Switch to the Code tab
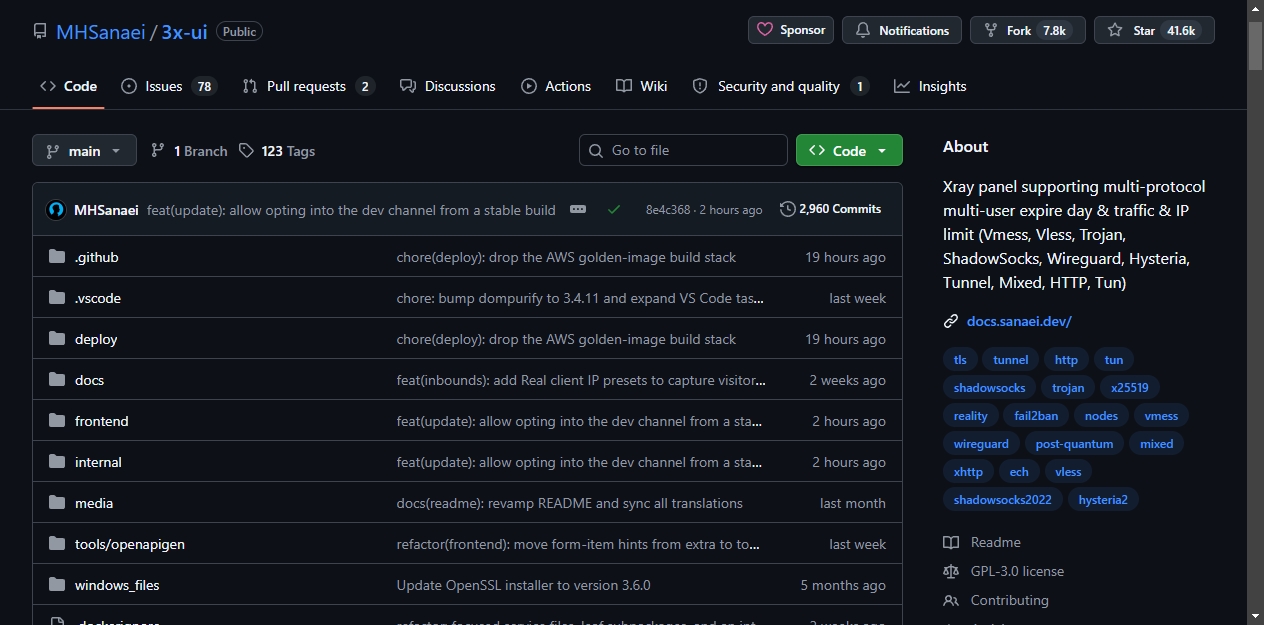This screenshot has height=625, width=1264. pos(68,86)
